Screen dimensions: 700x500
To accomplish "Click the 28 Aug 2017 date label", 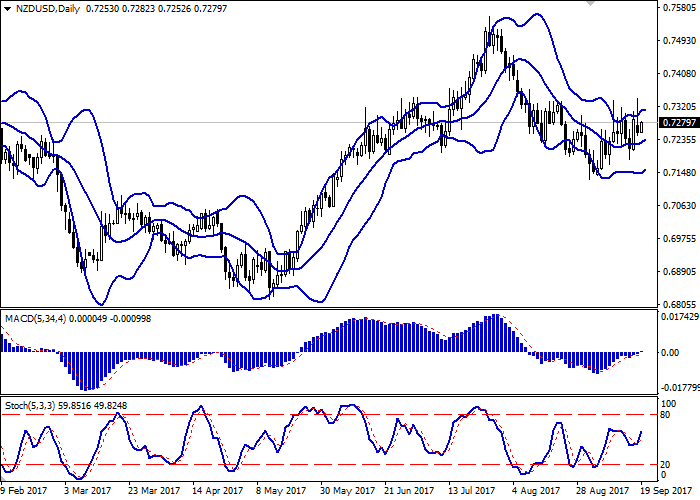I will coord(602,491).
